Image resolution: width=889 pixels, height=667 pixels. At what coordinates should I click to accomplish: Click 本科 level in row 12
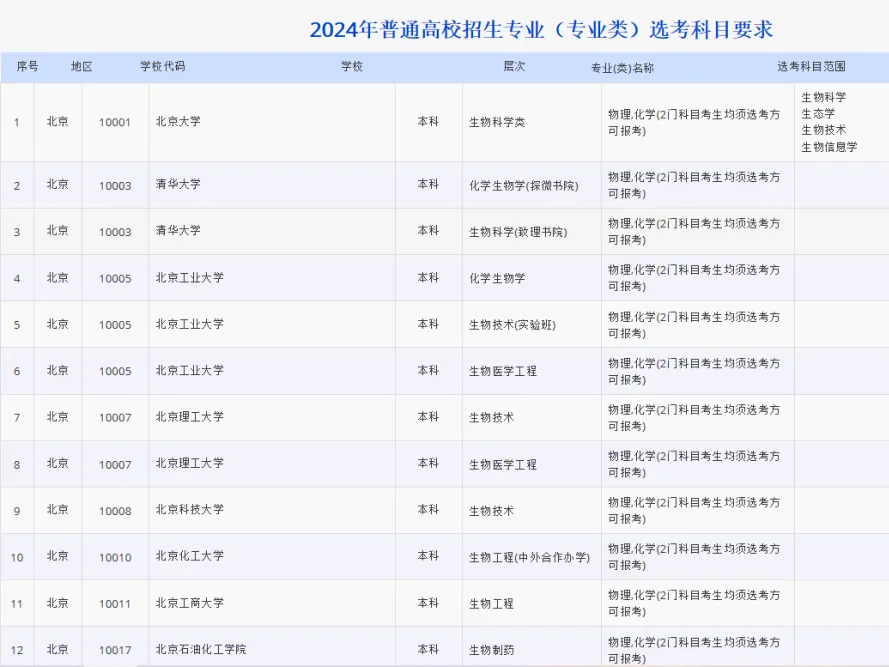coord(428,649)
